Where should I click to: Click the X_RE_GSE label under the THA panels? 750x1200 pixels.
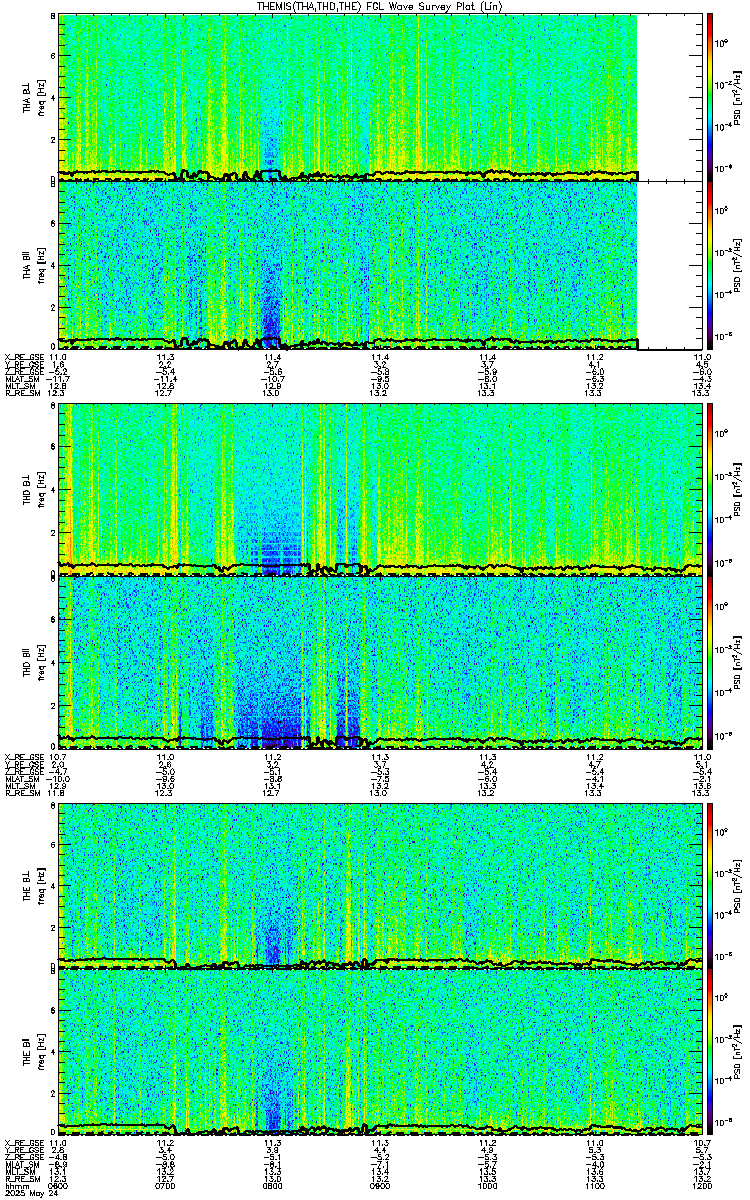click(x=21, y=356)
